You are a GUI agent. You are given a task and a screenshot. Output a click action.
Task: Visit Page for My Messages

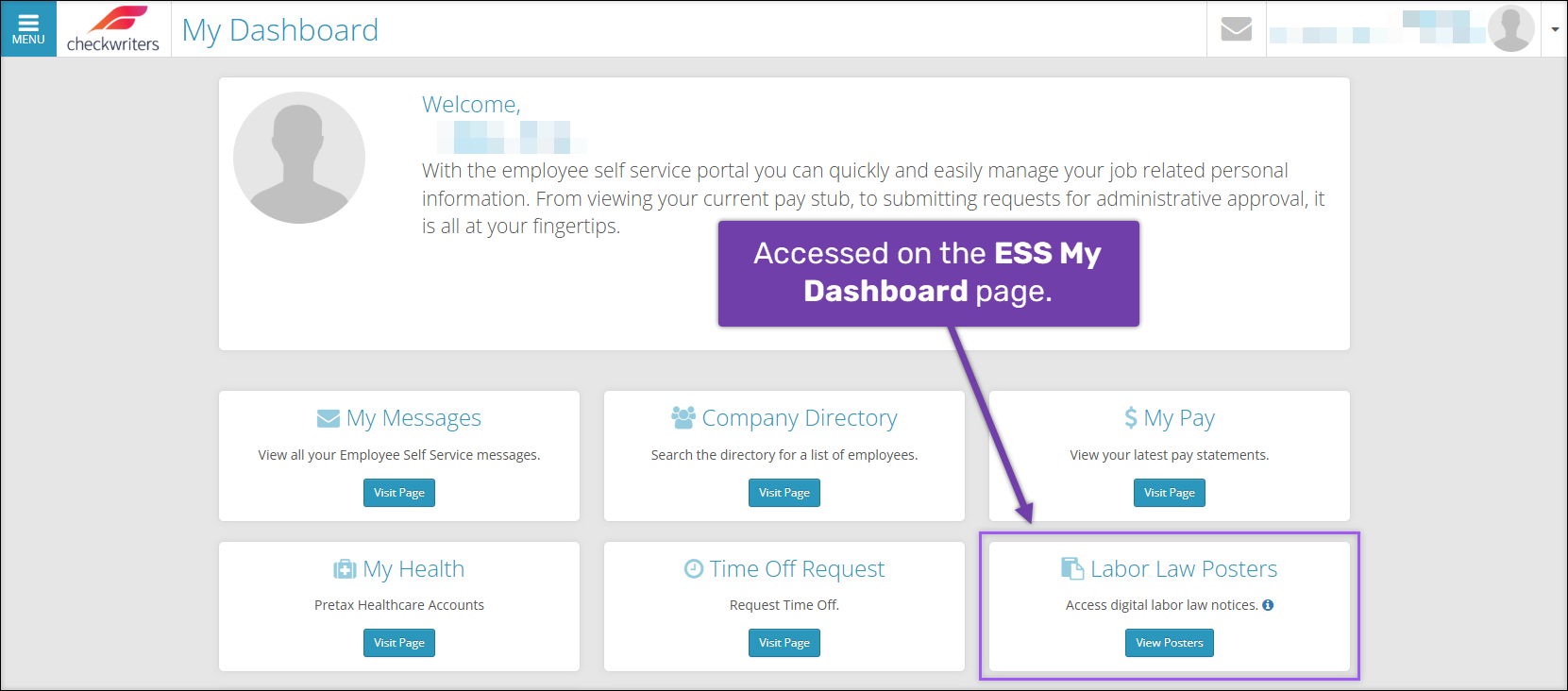click(x=399, y=493)
